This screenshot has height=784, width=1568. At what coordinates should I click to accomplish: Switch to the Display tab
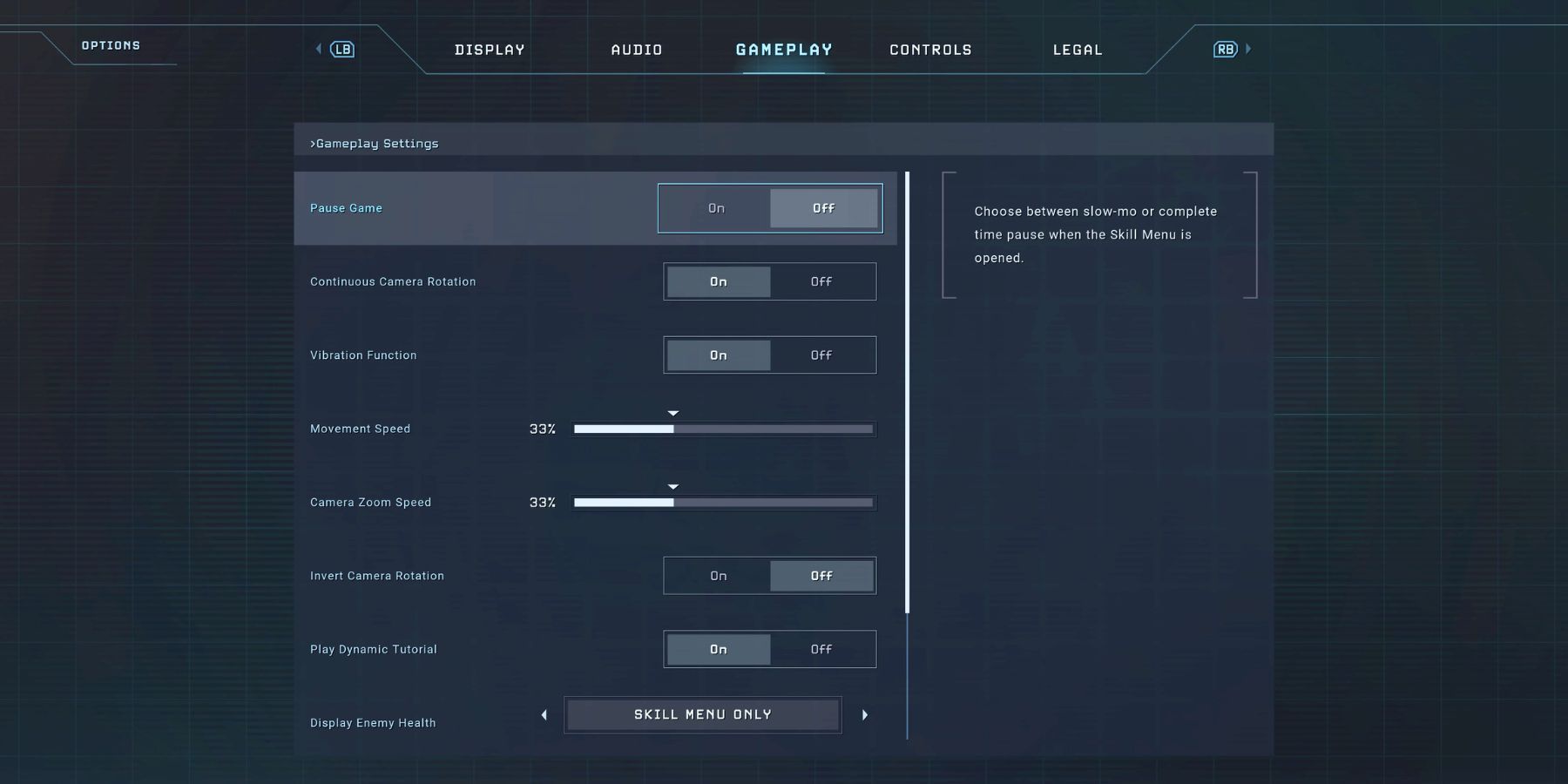click(x=490, y=50)
